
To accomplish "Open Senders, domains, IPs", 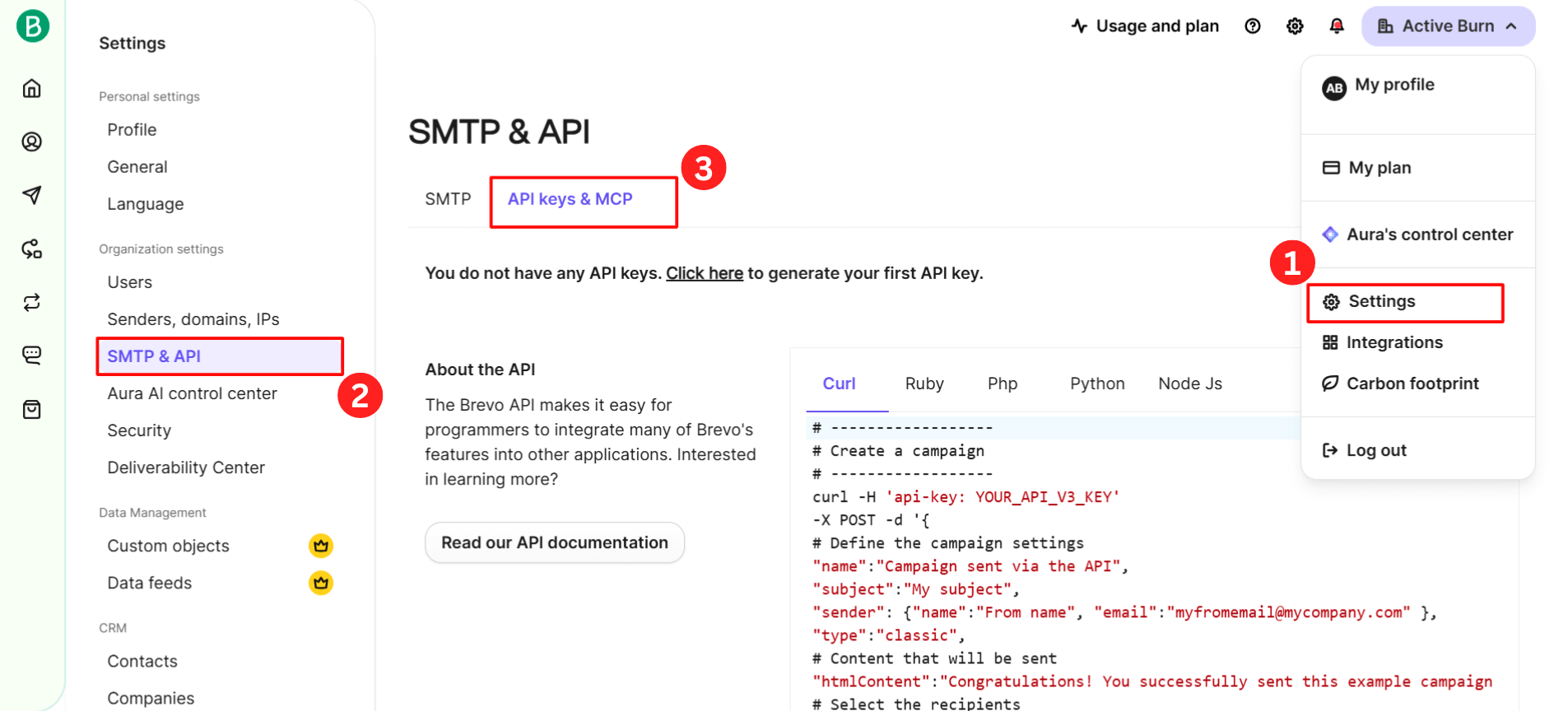I will click(x=193, y=318).
